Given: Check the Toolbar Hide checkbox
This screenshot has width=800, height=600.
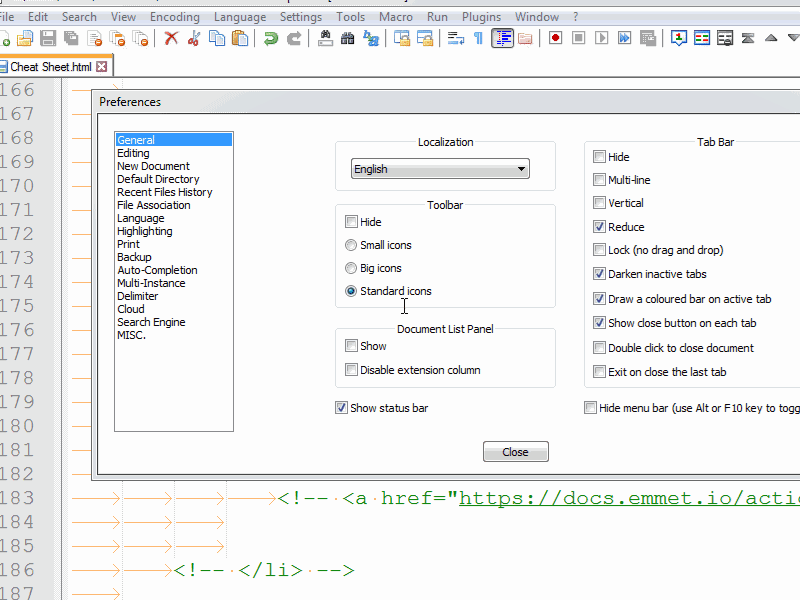Looking at the screenshot, I should pos(351,222).
